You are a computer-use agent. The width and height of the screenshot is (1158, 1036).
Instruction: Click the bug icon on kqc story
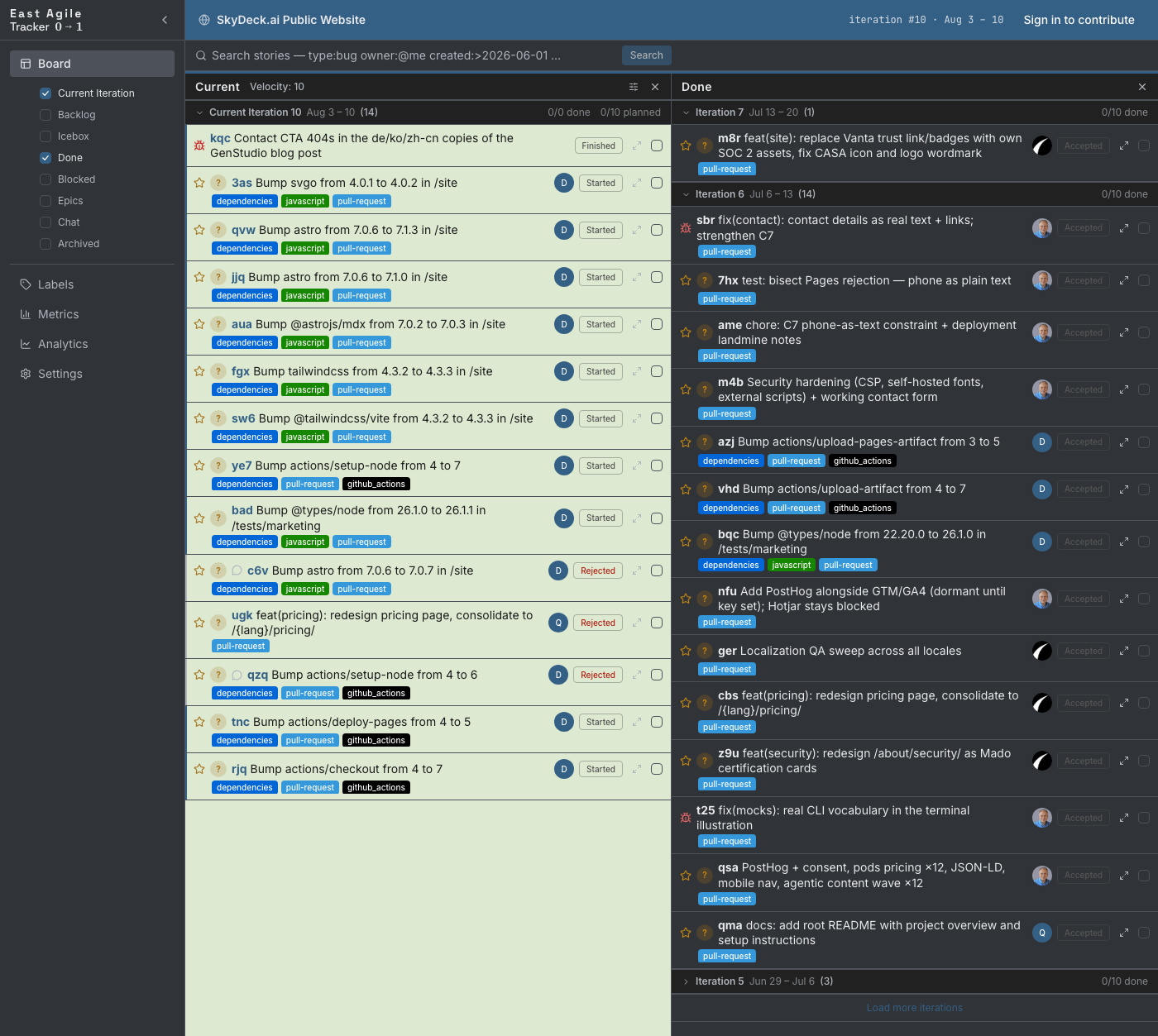pyautogui.click(x=199, y=146)
